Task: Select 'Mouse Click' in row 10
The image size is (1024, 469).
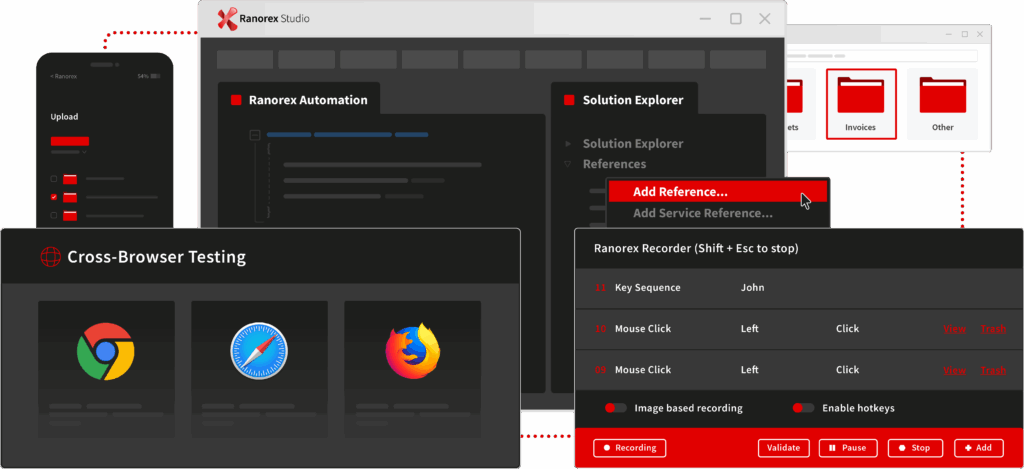Action: (x=643, y=329)
